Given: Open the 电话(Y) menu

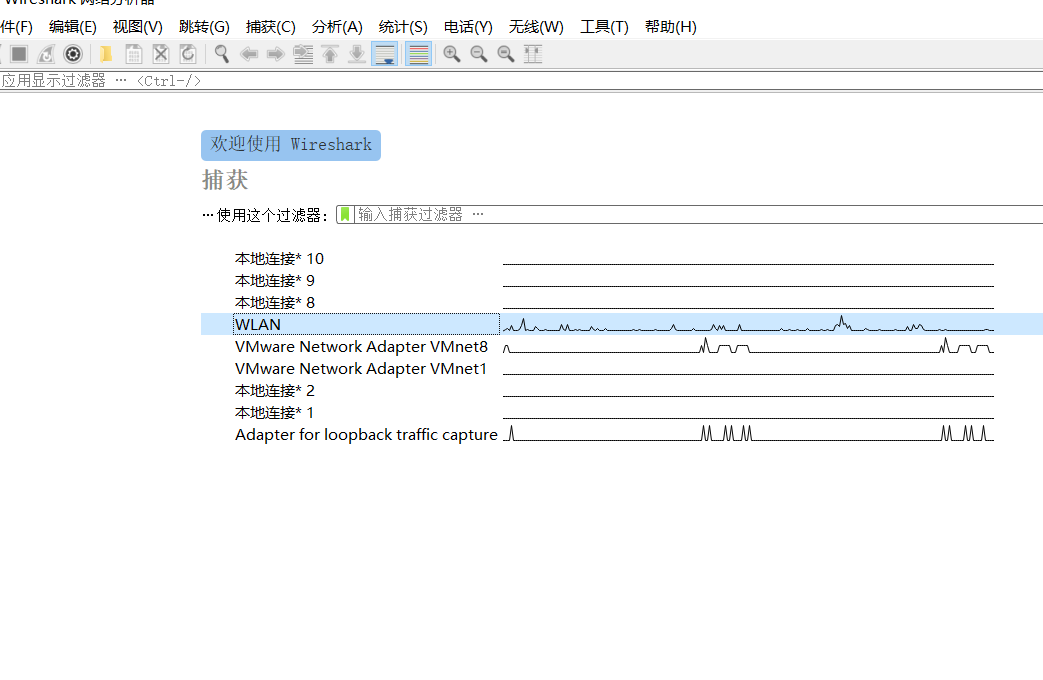Looking at the screenshot, I should coord(468,27).
